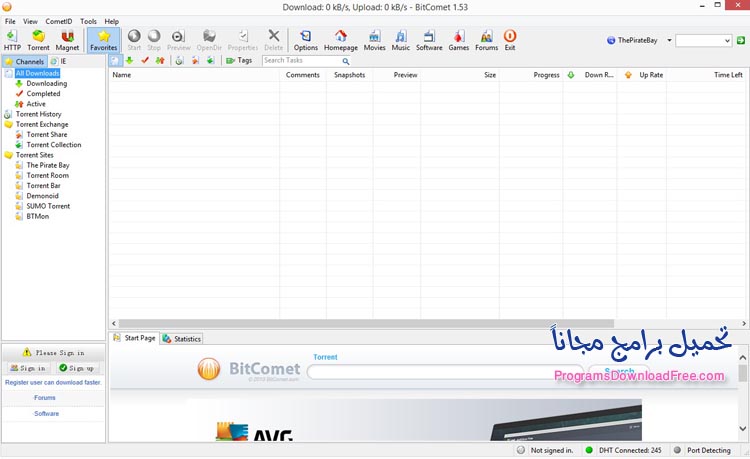The height and width of the screenshot is (459, 750).
Task: Click the greyed-out Start button
Action: click(134, 40)
